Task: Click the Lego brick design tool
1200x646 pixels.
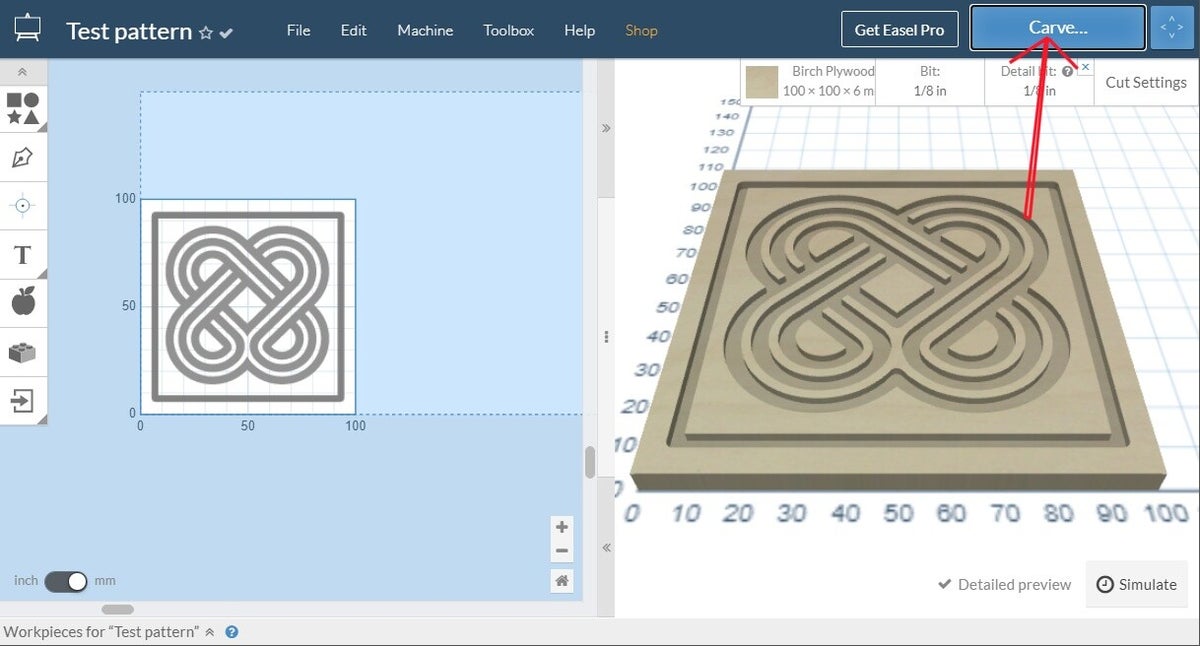Action: tap(23, 352)
